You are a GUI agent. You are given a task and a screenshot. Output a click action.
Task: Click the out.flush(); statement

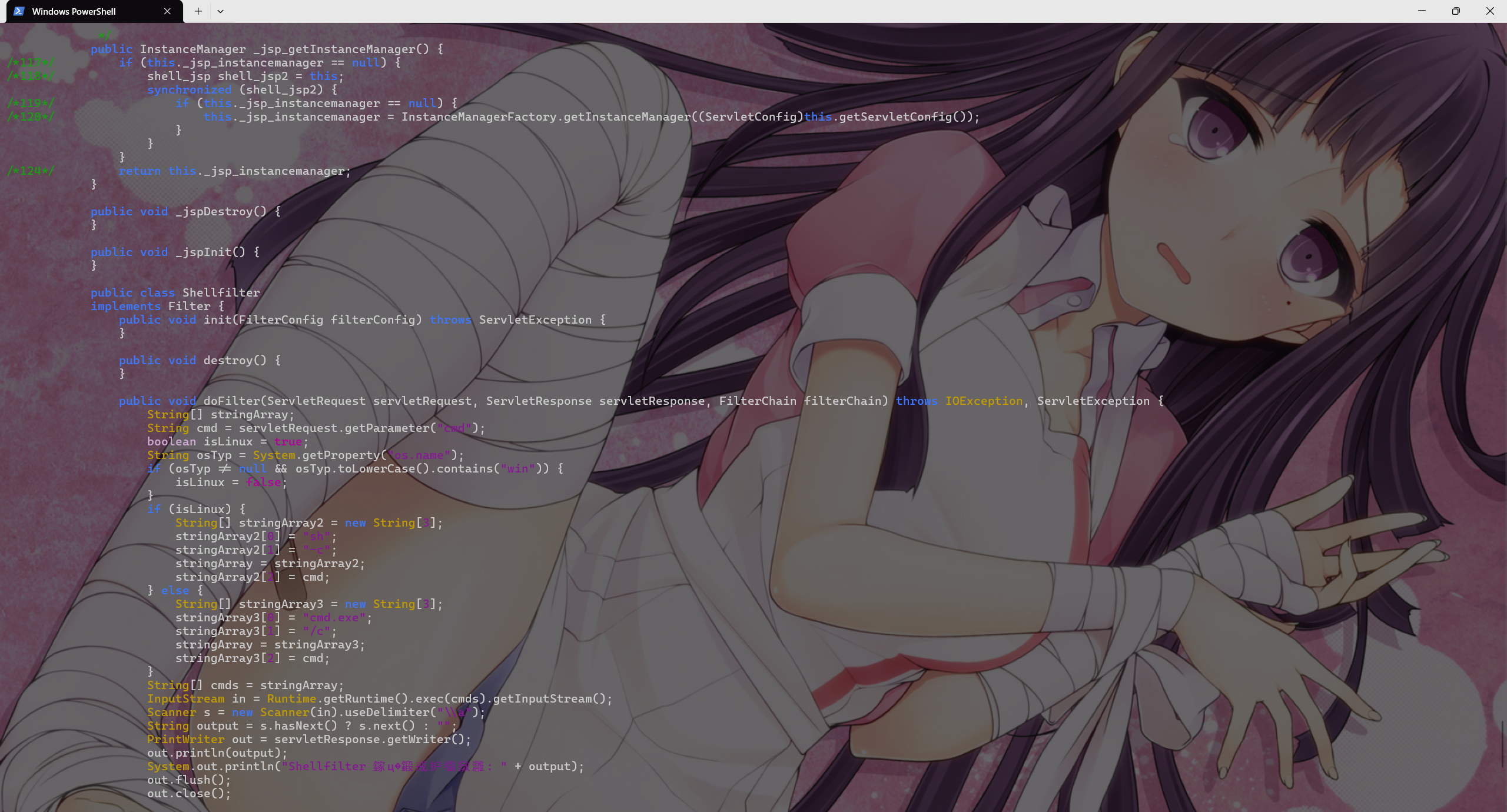(188, 780)
